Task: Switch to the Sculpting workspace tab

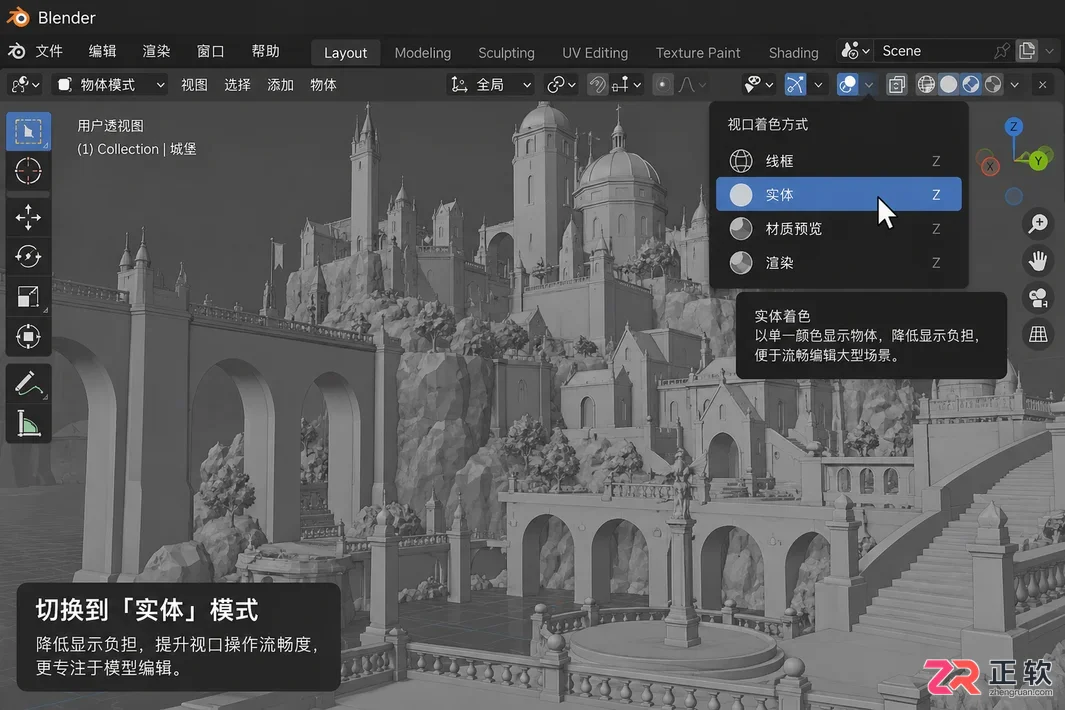Action: click(506, 52)
